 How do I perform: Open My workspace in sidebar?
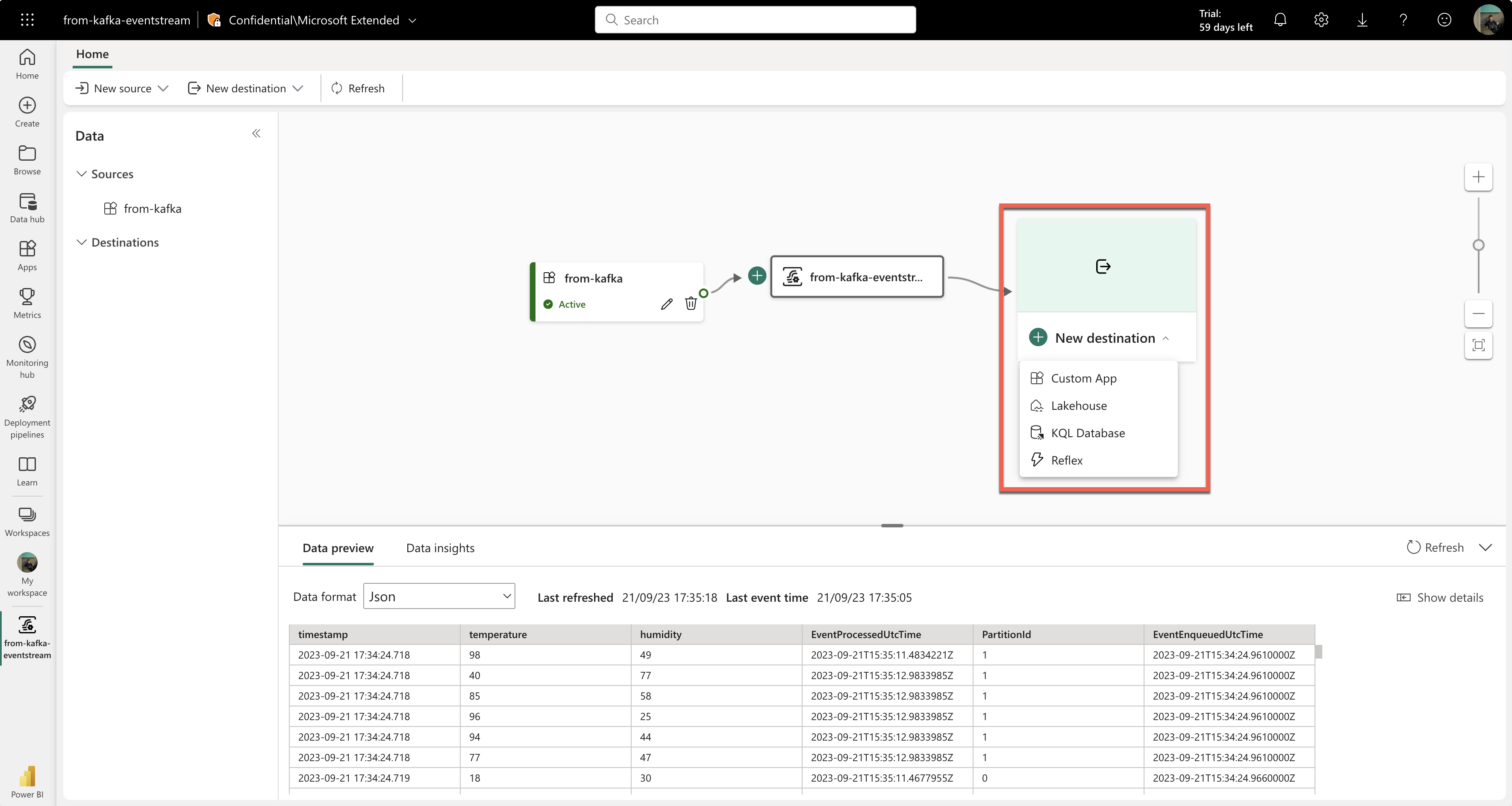[x=27, y=575]
